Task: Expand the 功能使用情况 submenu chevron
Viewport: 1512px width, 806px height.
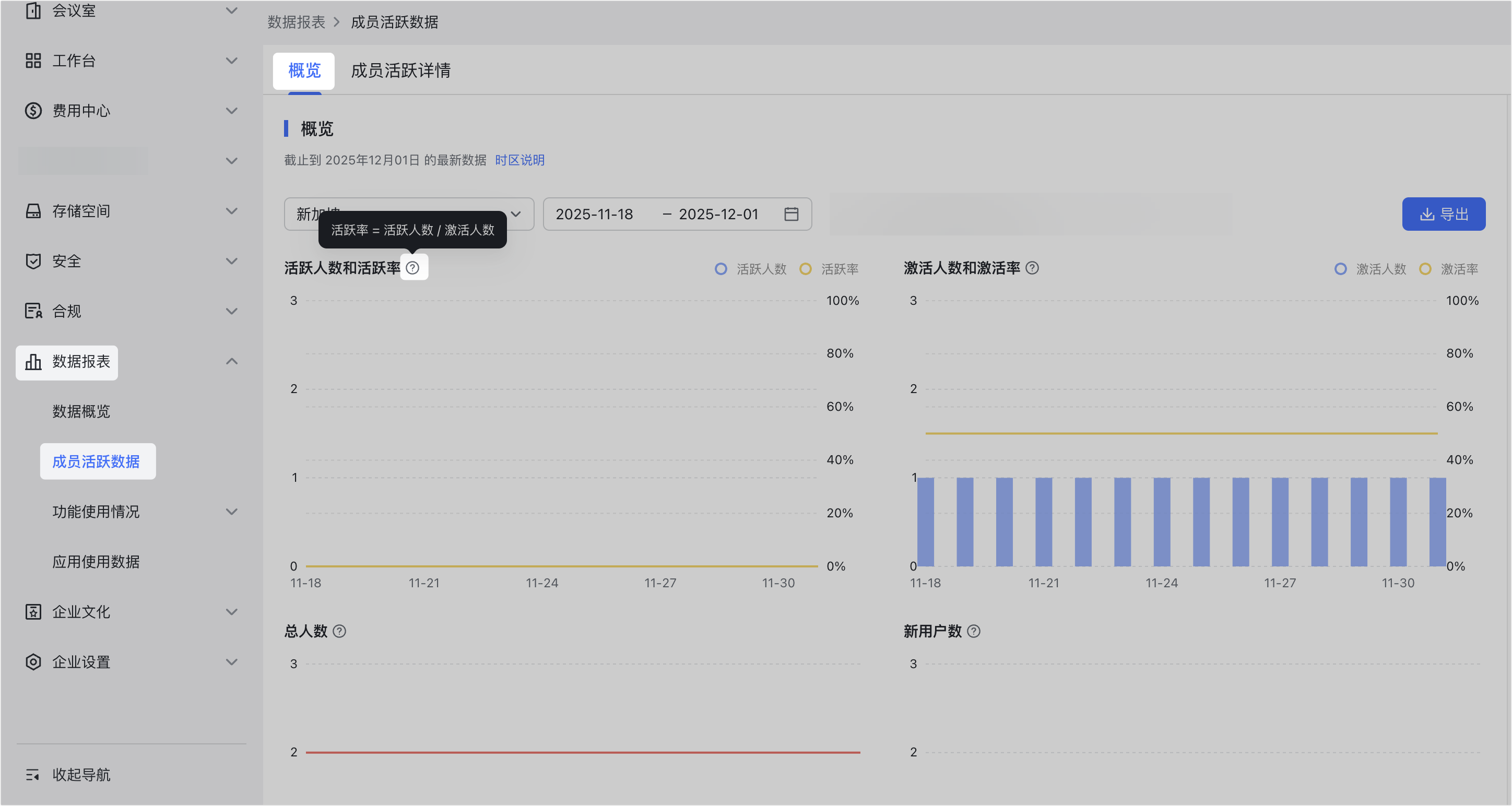Action: tap(232, 511)
